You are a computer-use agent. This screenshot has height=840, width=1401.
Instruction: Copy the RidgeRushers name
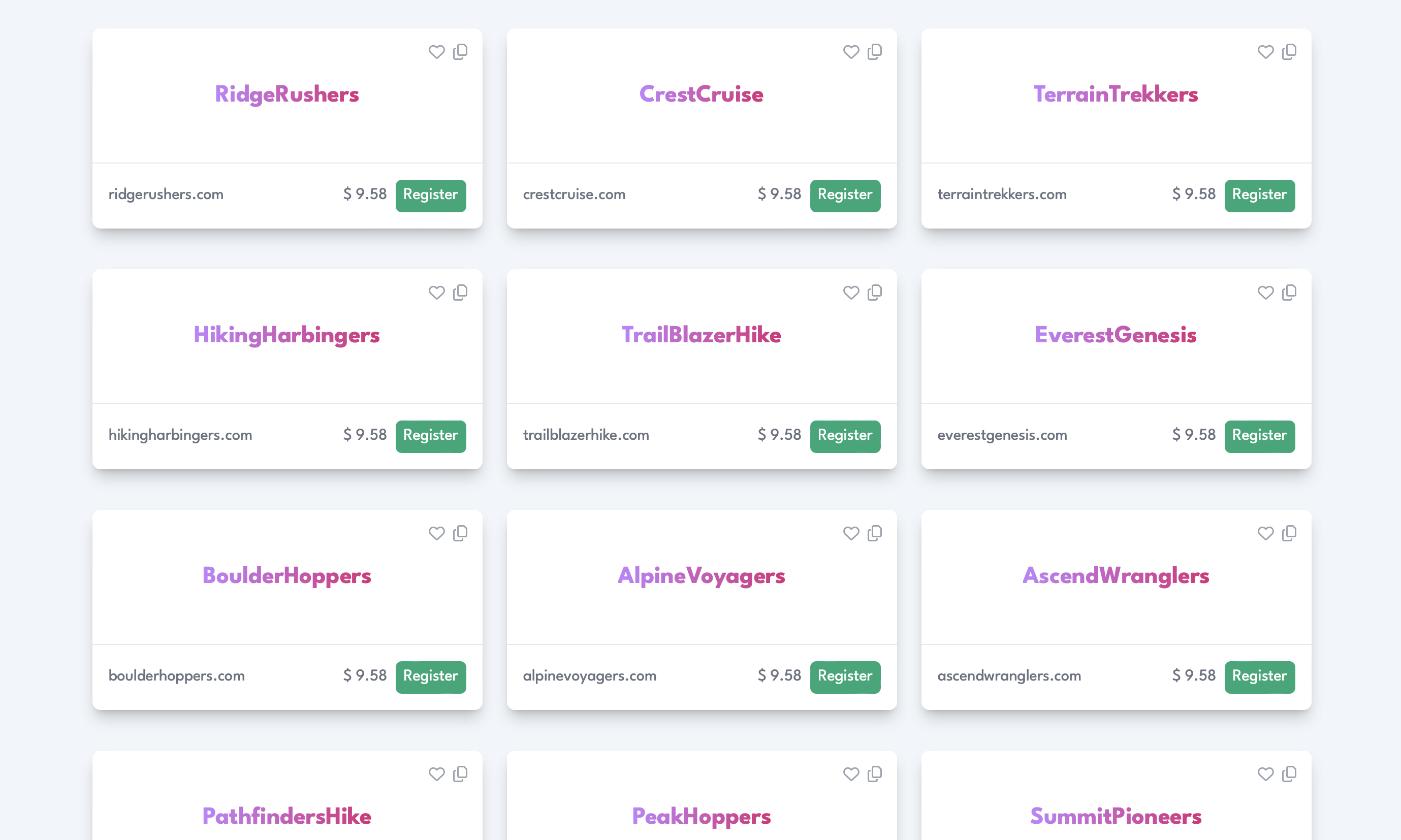click(x=460, y=52)
